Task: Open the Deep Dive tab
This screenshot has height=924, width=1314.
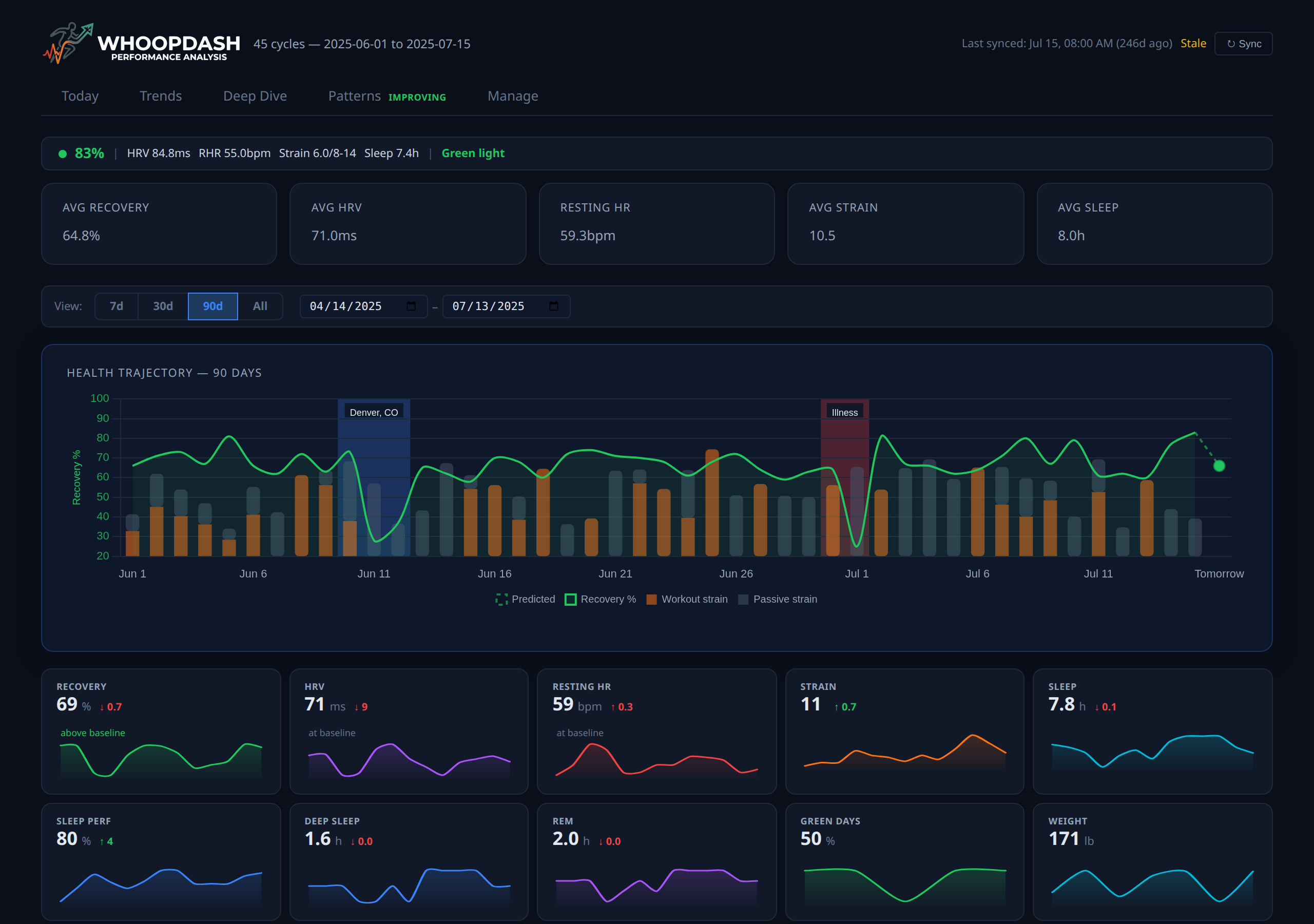Action: [255, 96]
